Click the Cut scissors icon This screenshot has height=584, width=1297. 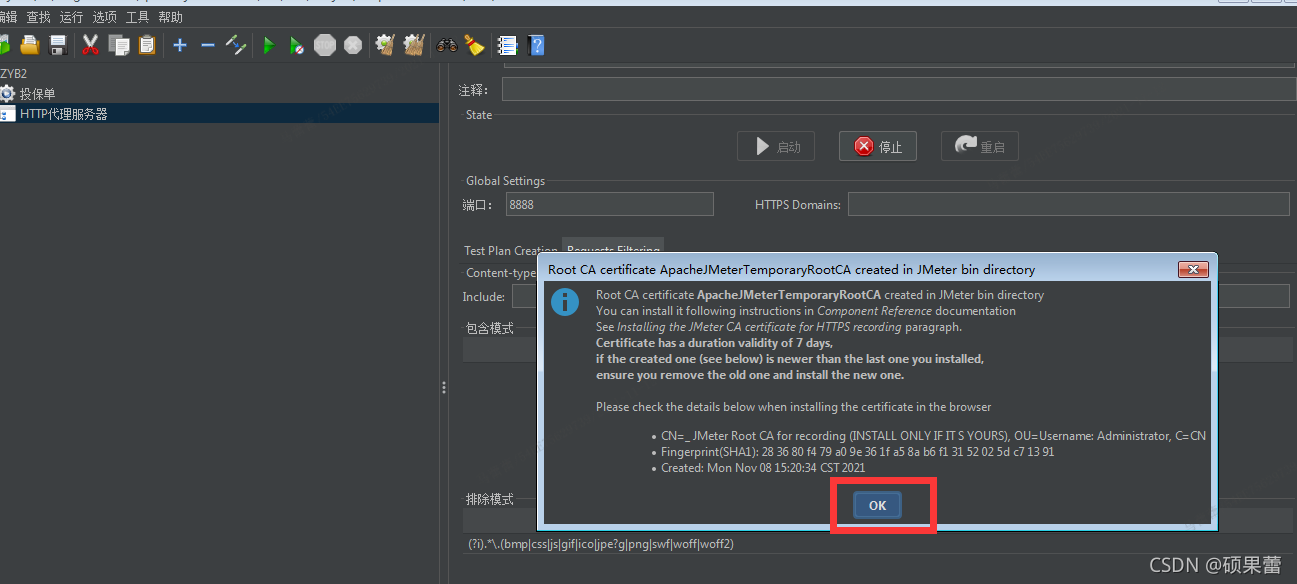[x=91, y=45]
